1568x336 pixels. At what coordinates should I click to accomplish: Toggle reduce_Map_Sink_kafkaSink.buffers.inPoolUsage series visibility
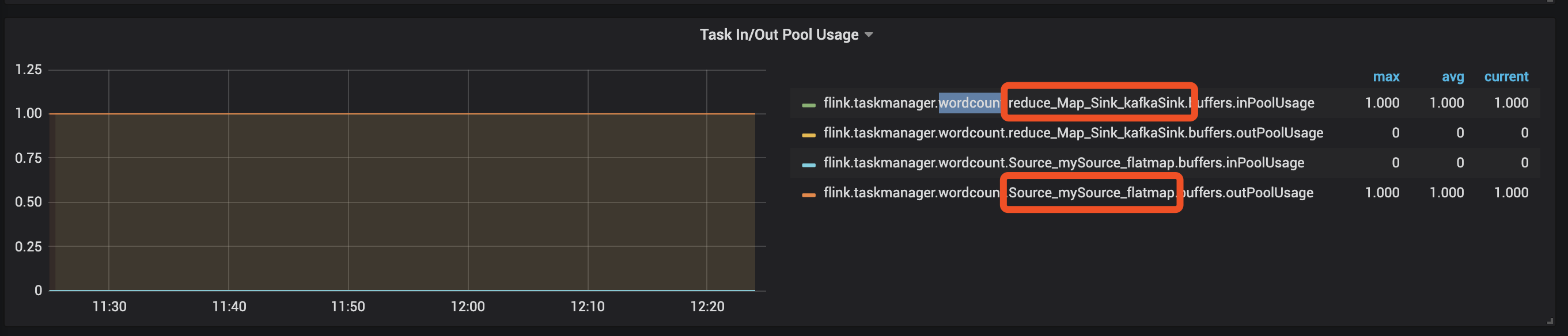pyautogui.click(x=1068, y=102)
